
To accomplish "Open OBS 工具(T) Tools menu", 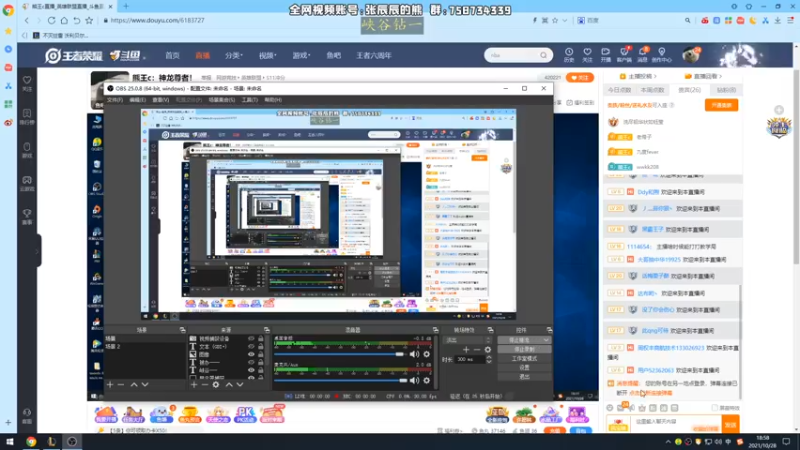I will coord(249,100).
